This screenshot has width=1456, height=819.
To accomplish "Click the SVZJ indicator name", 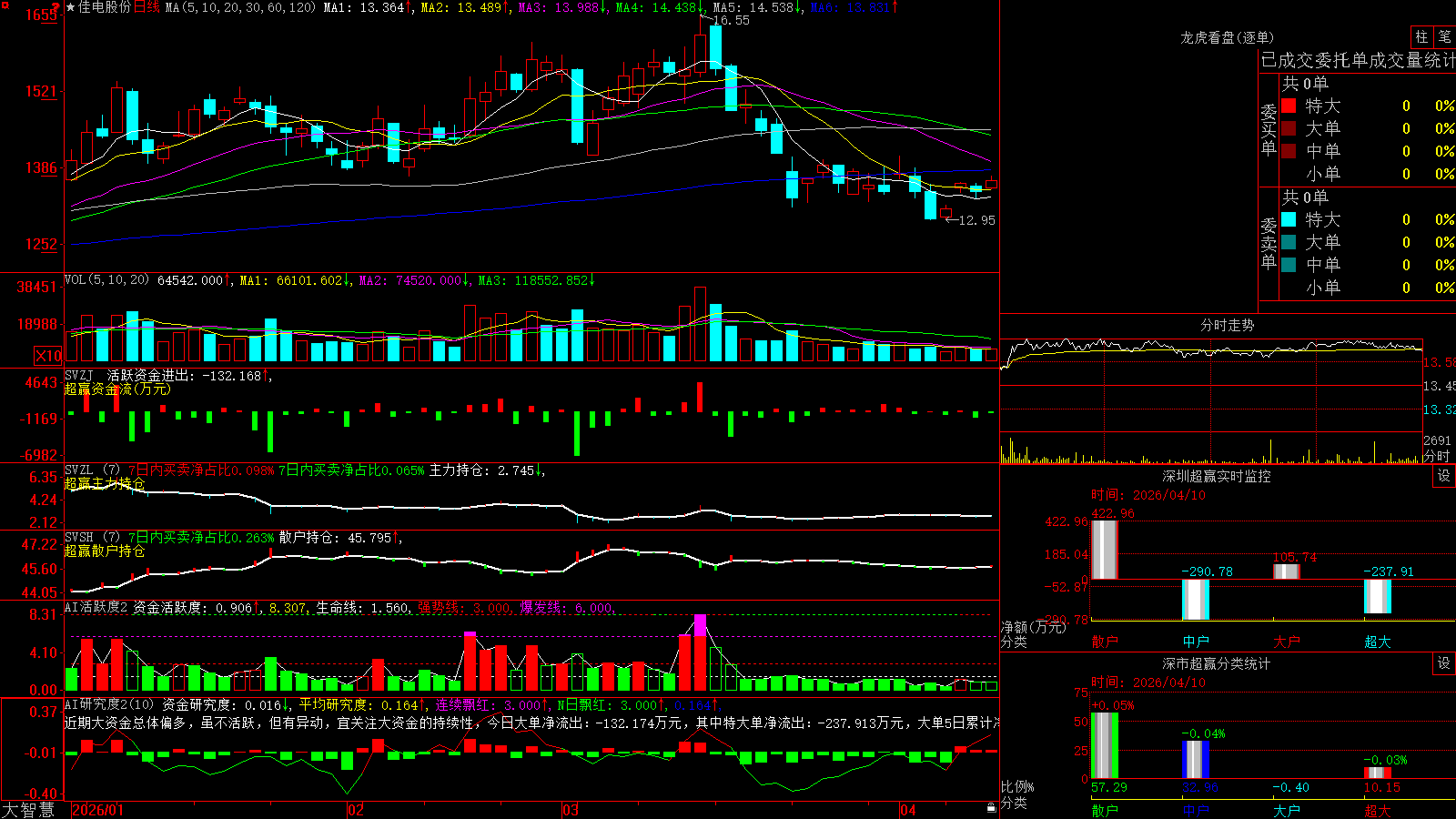I will [x=79, y=375].
